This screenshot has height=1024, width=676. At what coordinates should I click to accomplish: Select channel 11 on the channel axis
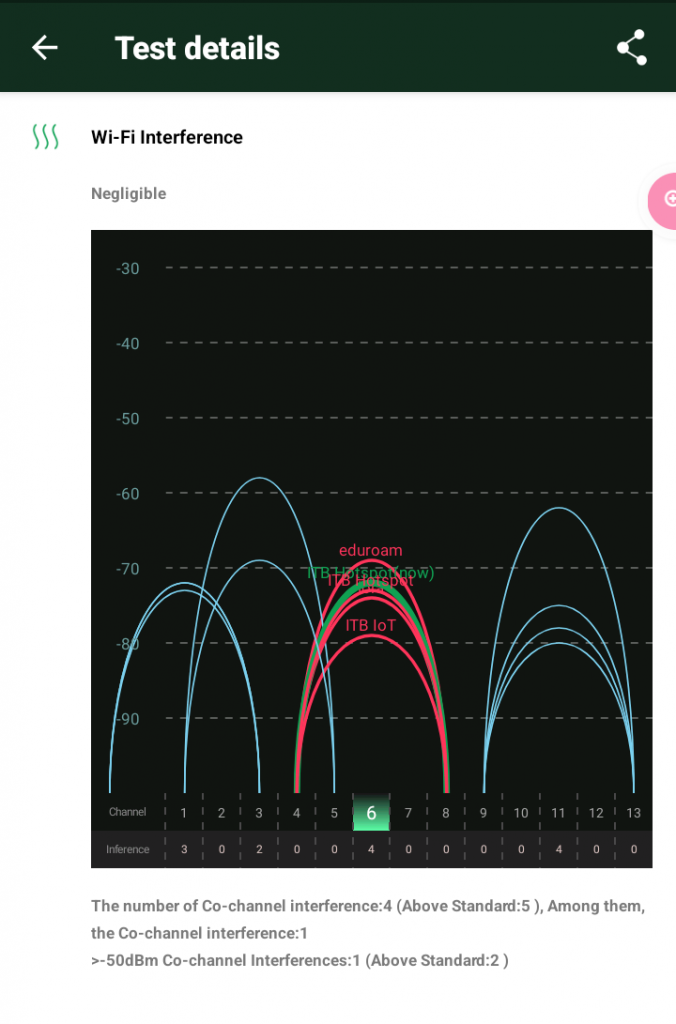click(x=558, y=813)
